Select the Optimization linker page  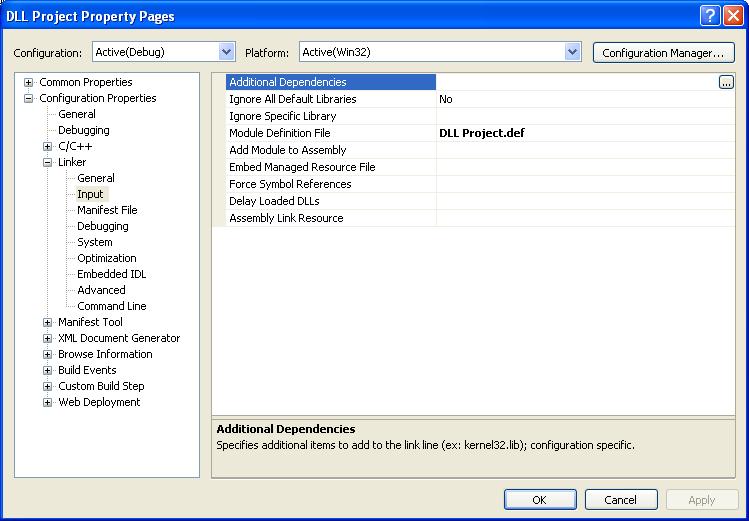[x=106, y=258]
